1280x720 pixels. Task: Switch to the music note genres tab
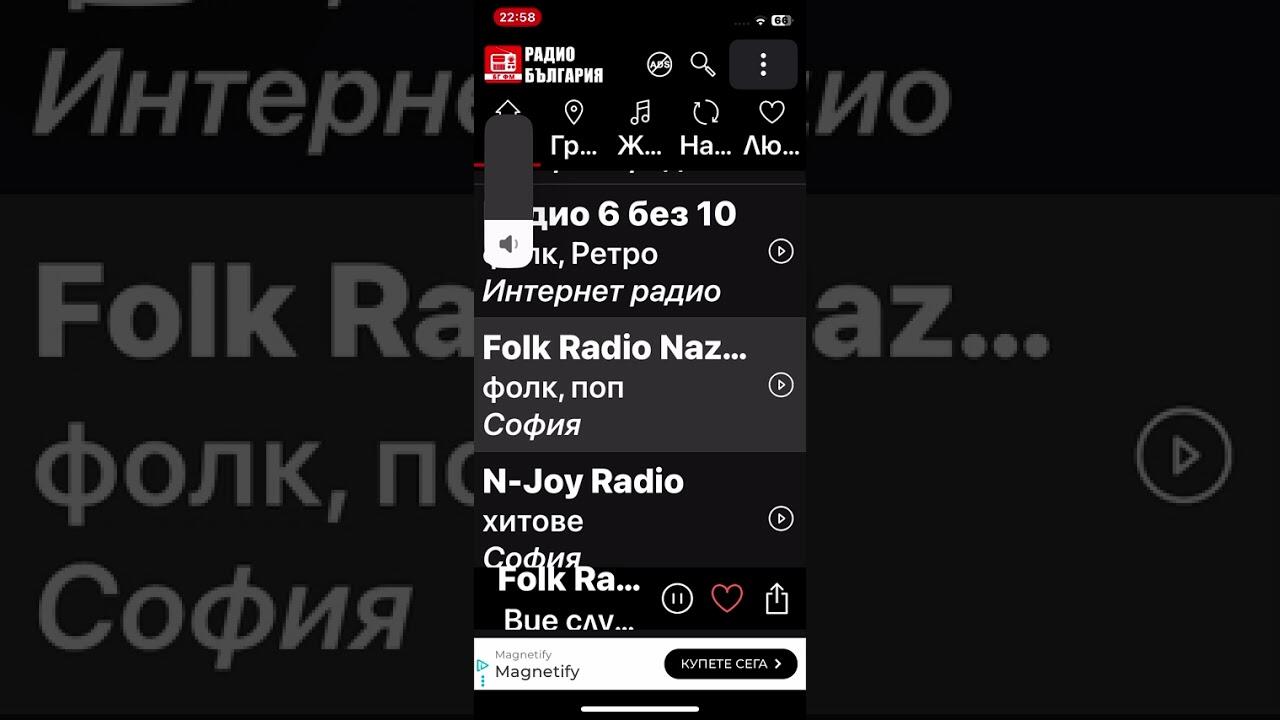640,128
